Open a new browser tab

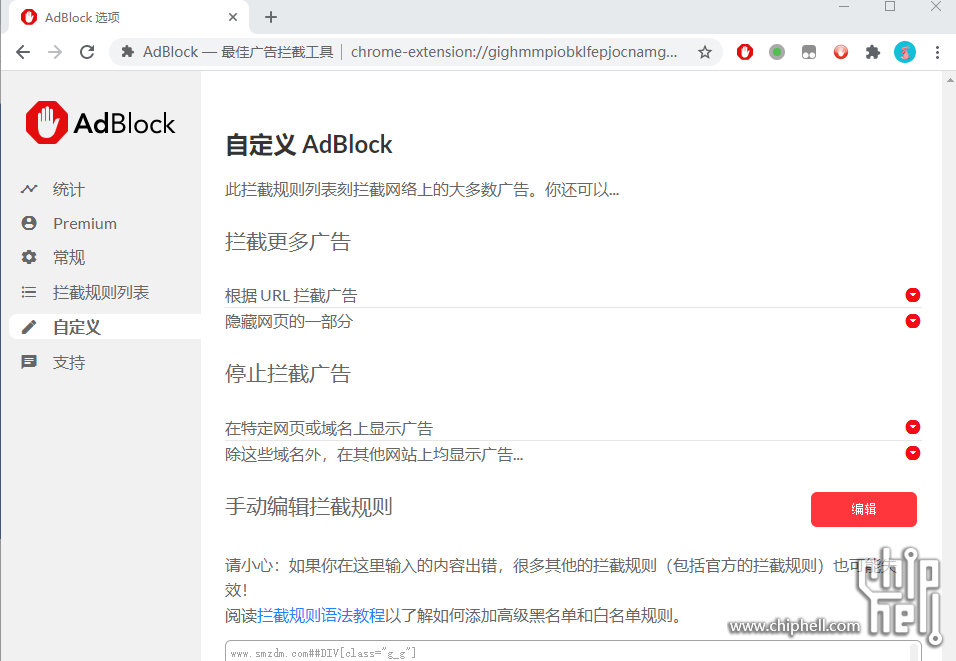click(271, 17)
